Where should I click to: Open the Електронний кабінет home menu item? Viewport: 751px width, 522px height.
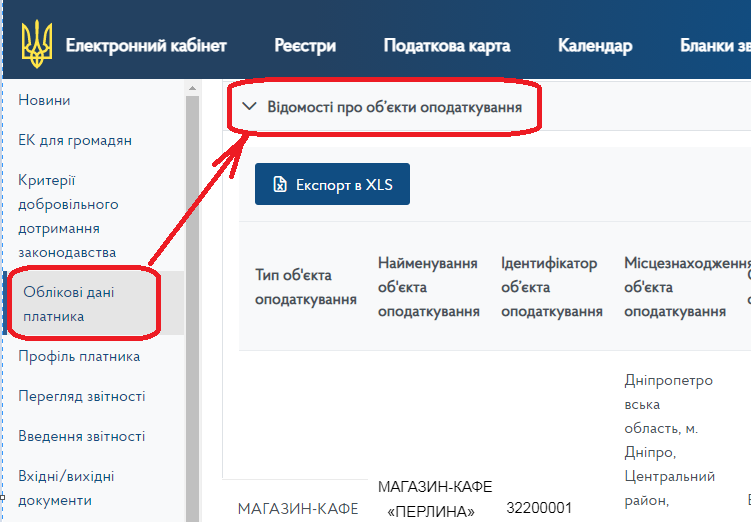[146, 46]
